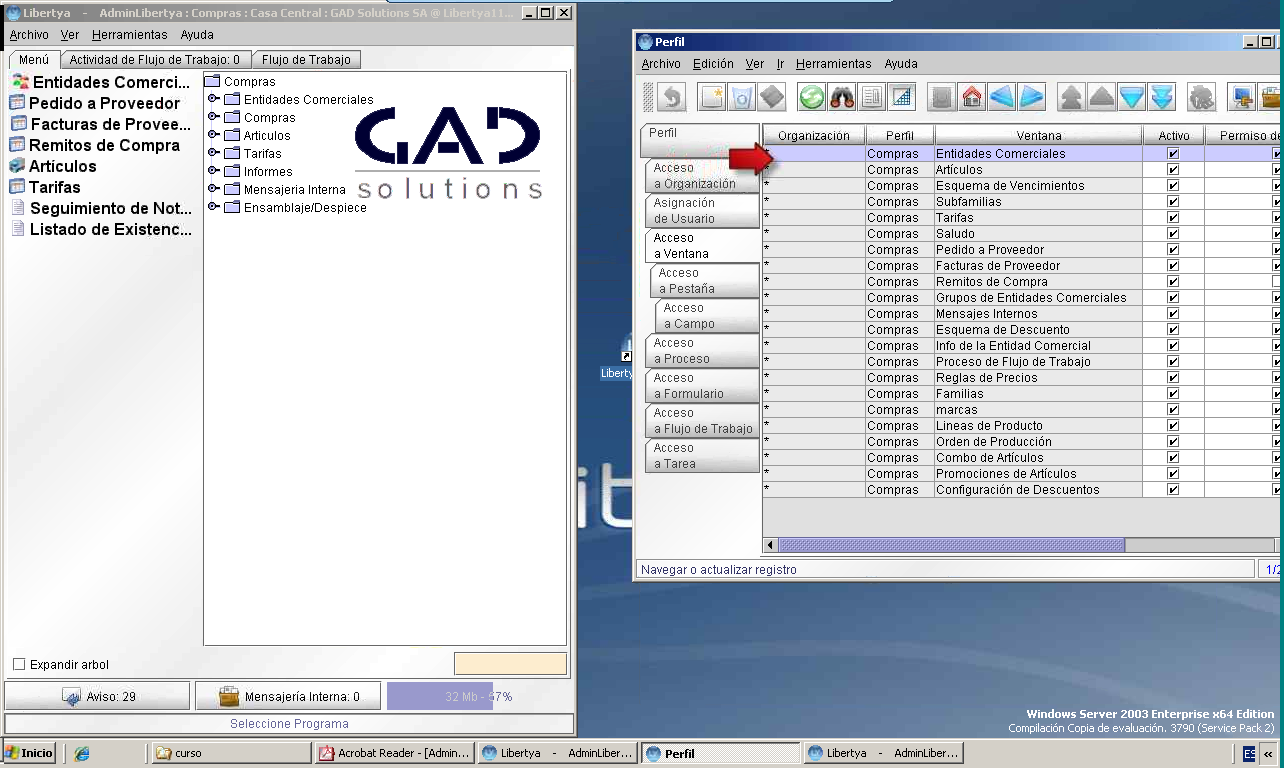Open the binoculars find record tool
Image resolution: width=1284 pixels, height=768 pixels.
pyautogui.click(x=842, y=97)
